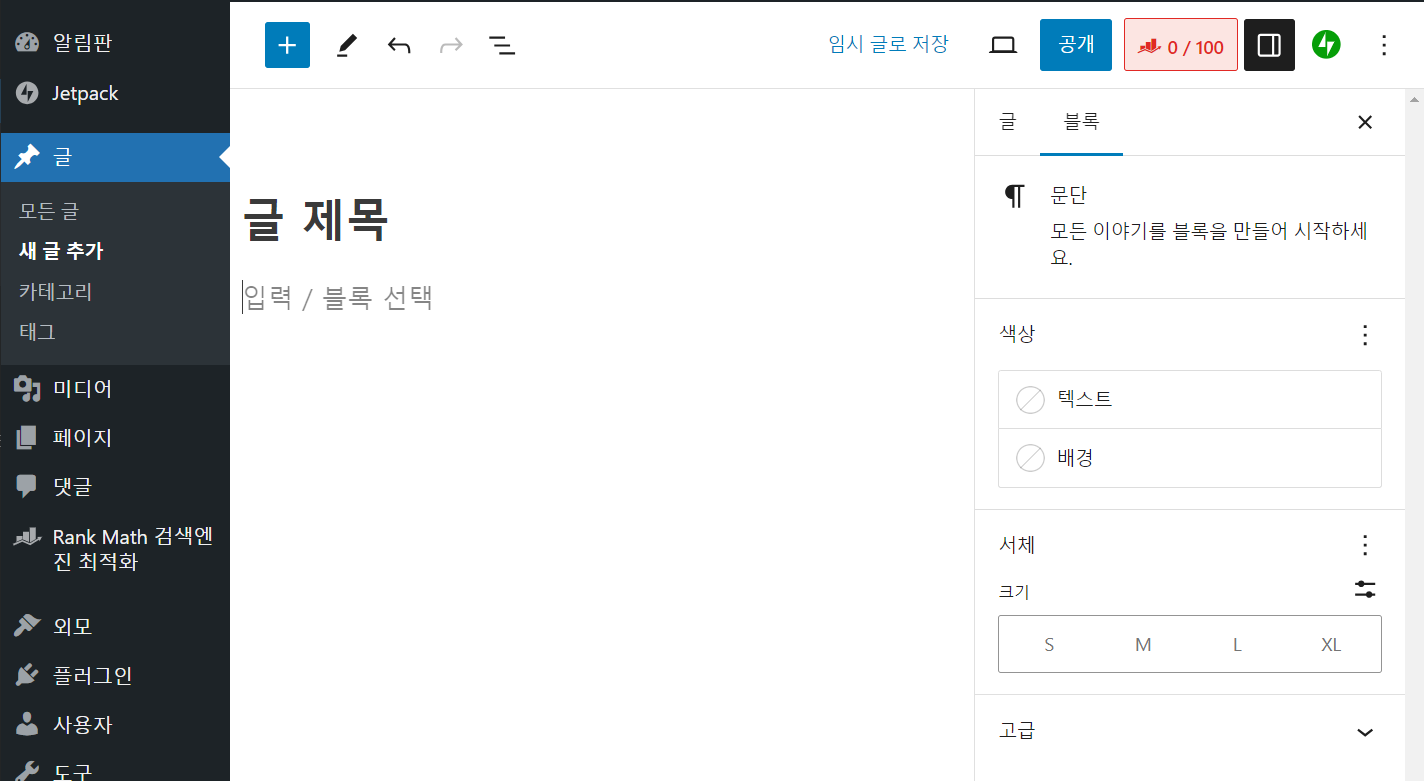Click the 알림판 dashboard gauge icon
The image size is (1424, 781).
coord(27,43)
